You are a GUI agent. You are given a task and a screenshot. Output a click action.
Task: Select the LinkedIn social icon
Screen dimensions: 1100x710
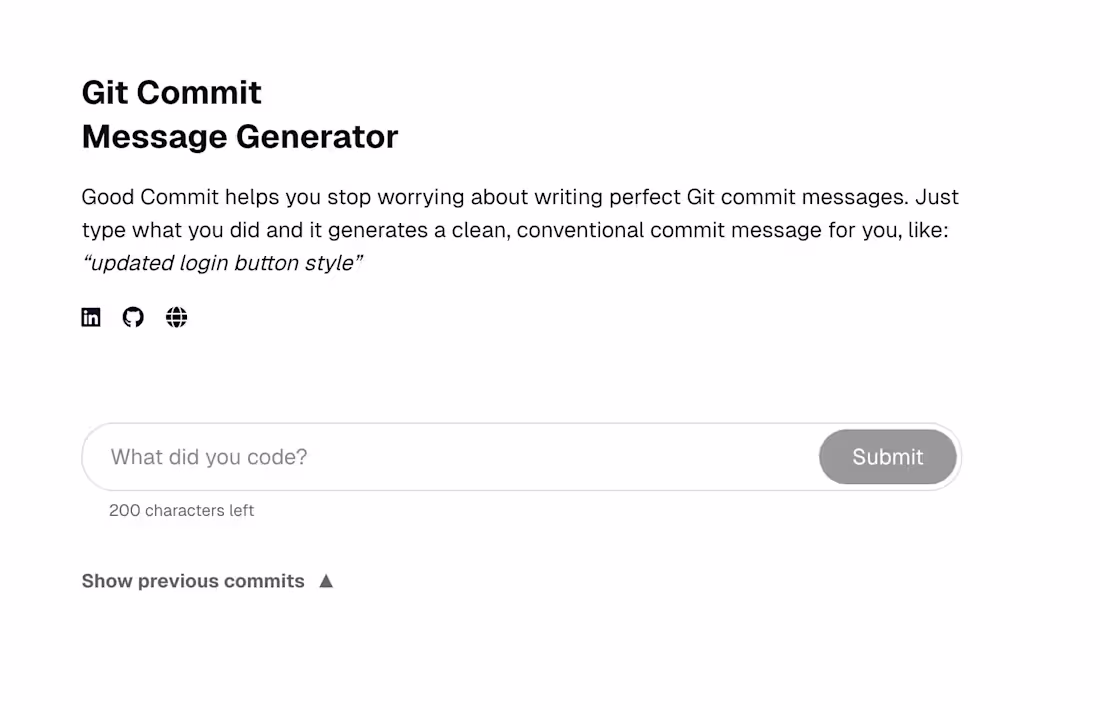[x=90, y=317]
